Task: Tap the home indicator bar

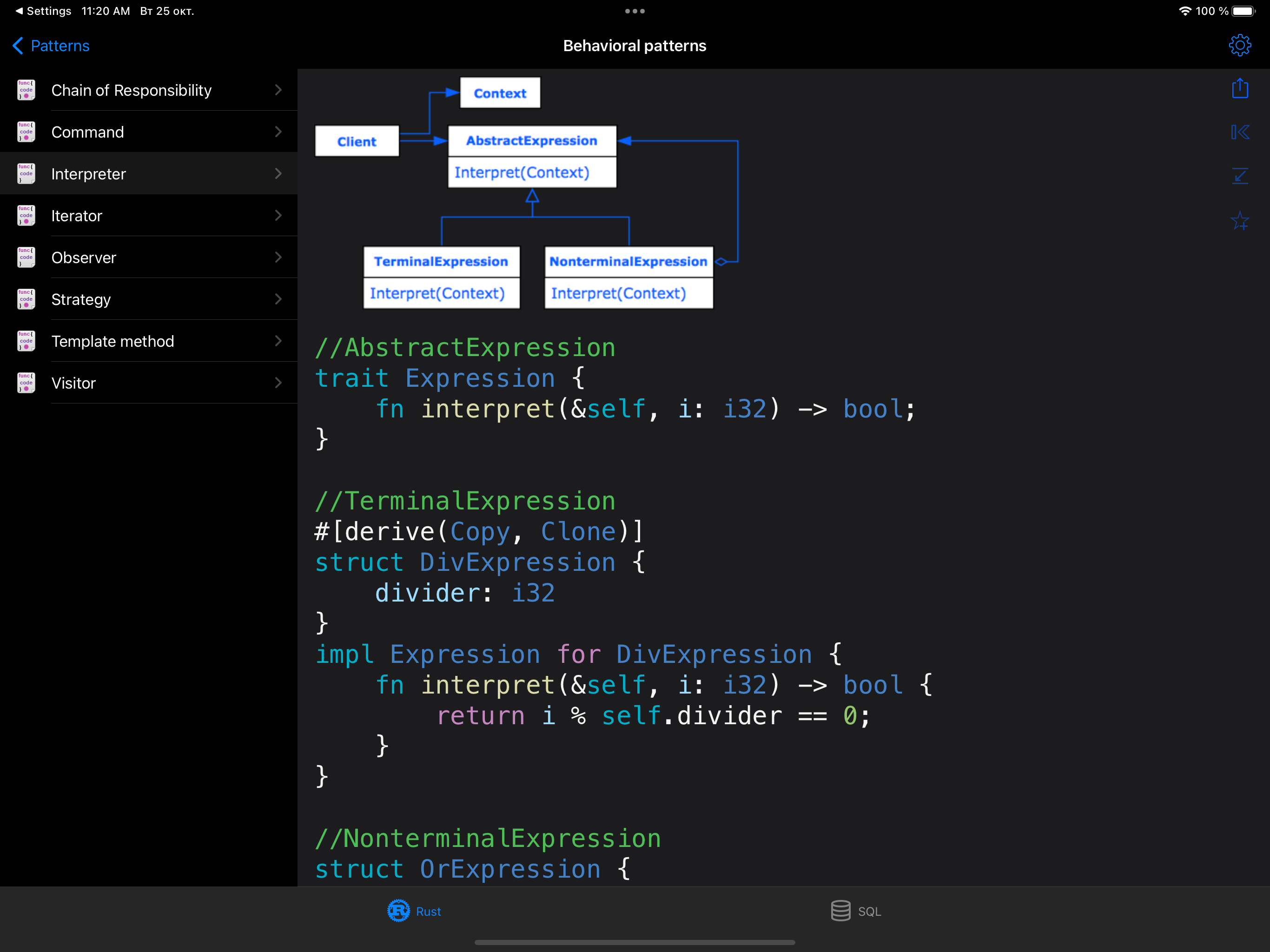Action: click(635, 942)
